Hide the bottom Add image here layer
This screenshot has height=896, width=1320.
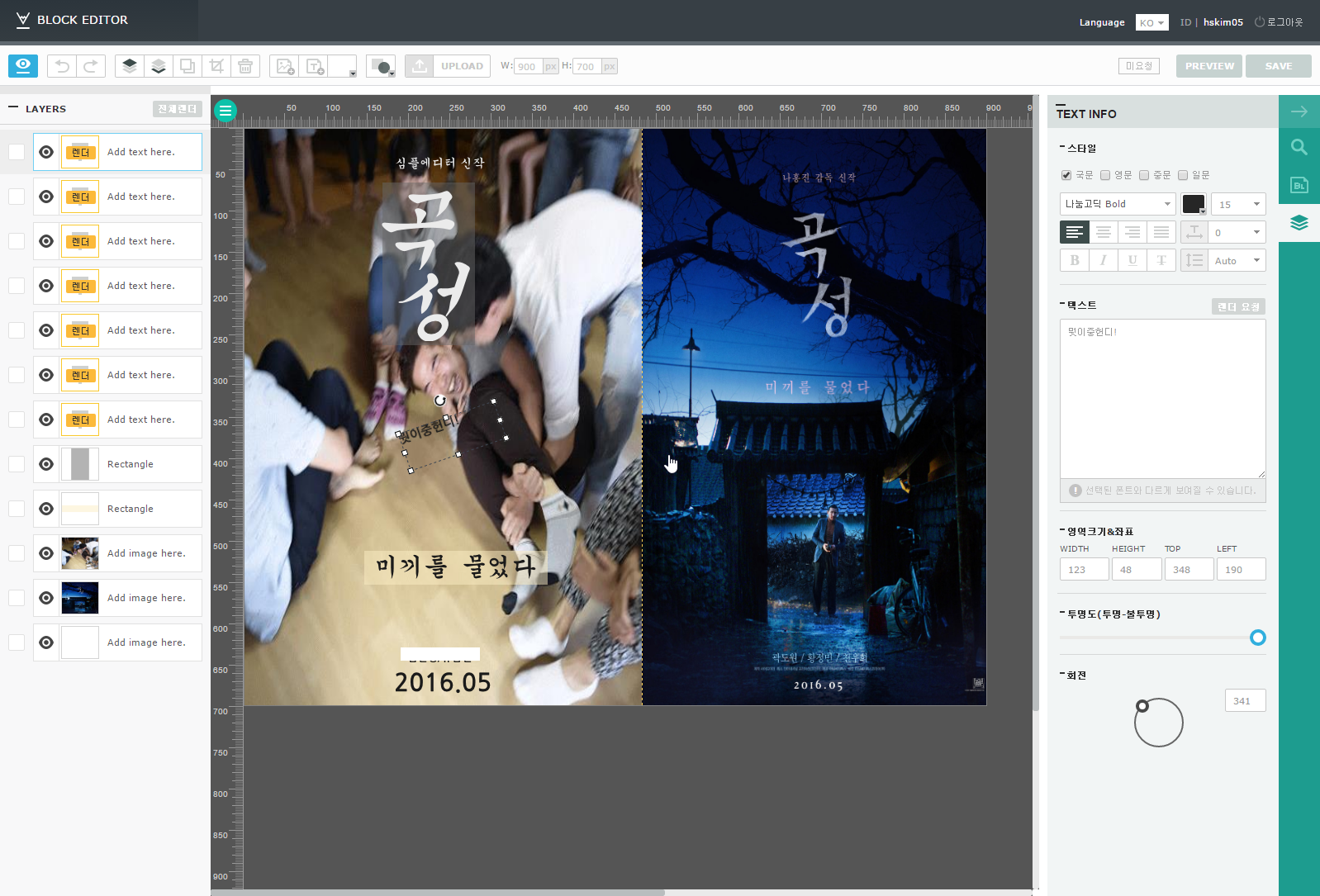[x=46, y=642]
